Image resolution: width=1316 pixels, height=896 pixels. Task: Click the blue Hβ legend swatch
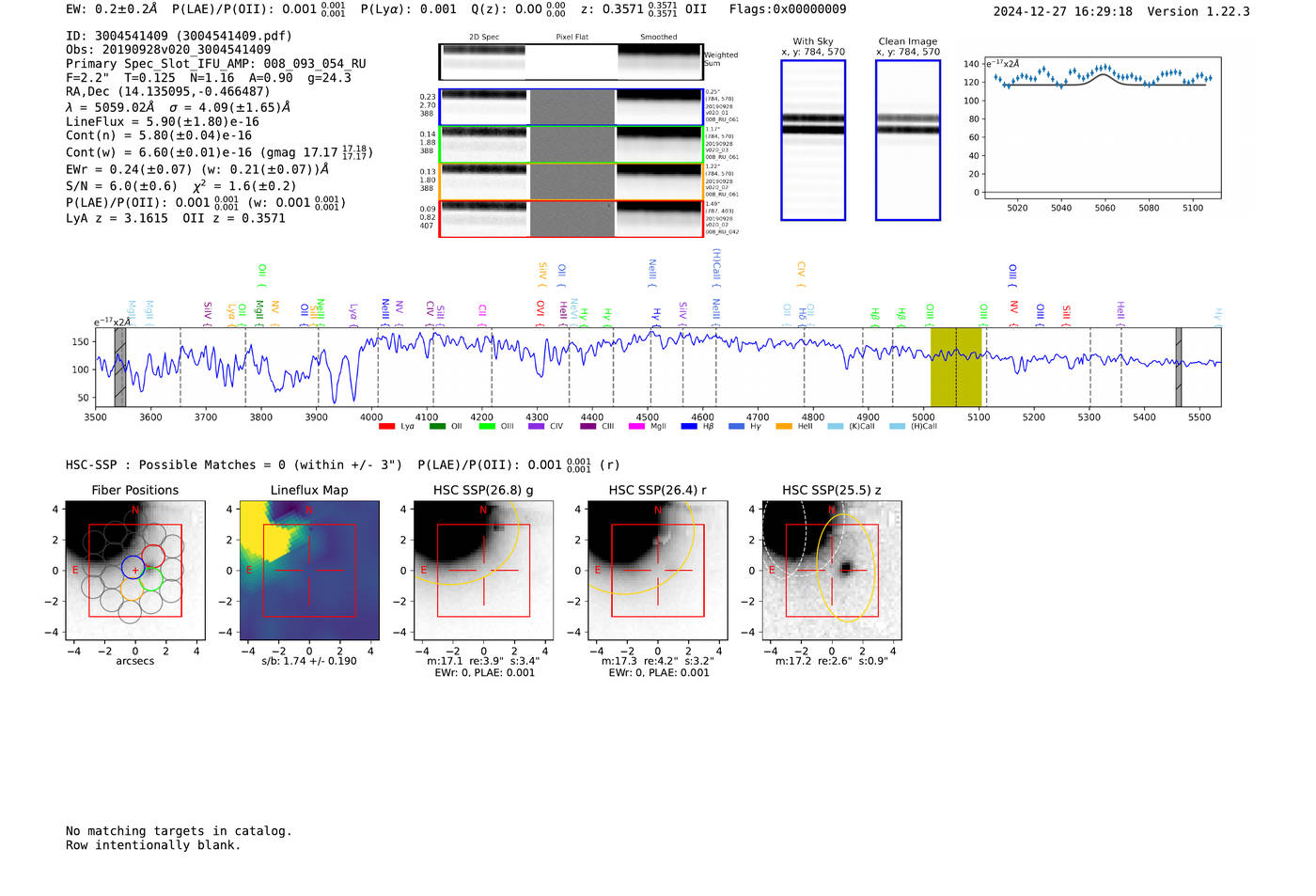(x=689, y=427)
